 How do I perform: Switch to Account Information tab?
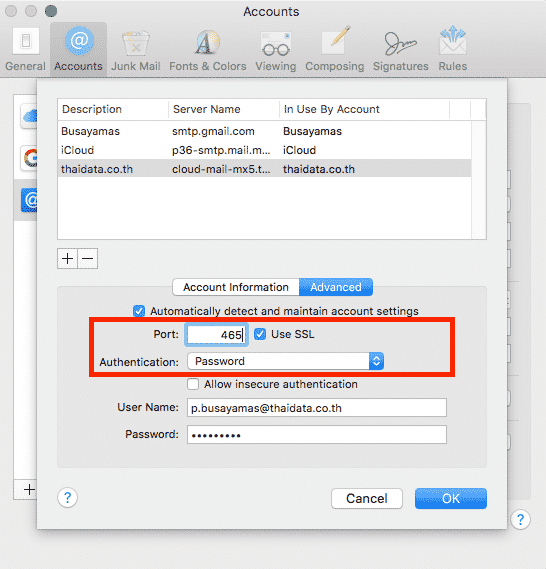pos(236,287)
